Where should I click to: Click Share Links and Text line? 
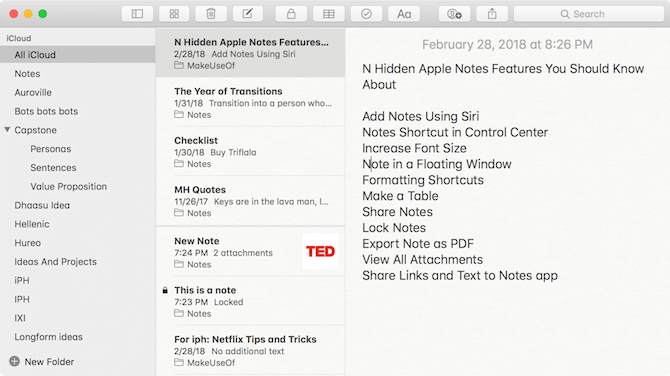460,276
